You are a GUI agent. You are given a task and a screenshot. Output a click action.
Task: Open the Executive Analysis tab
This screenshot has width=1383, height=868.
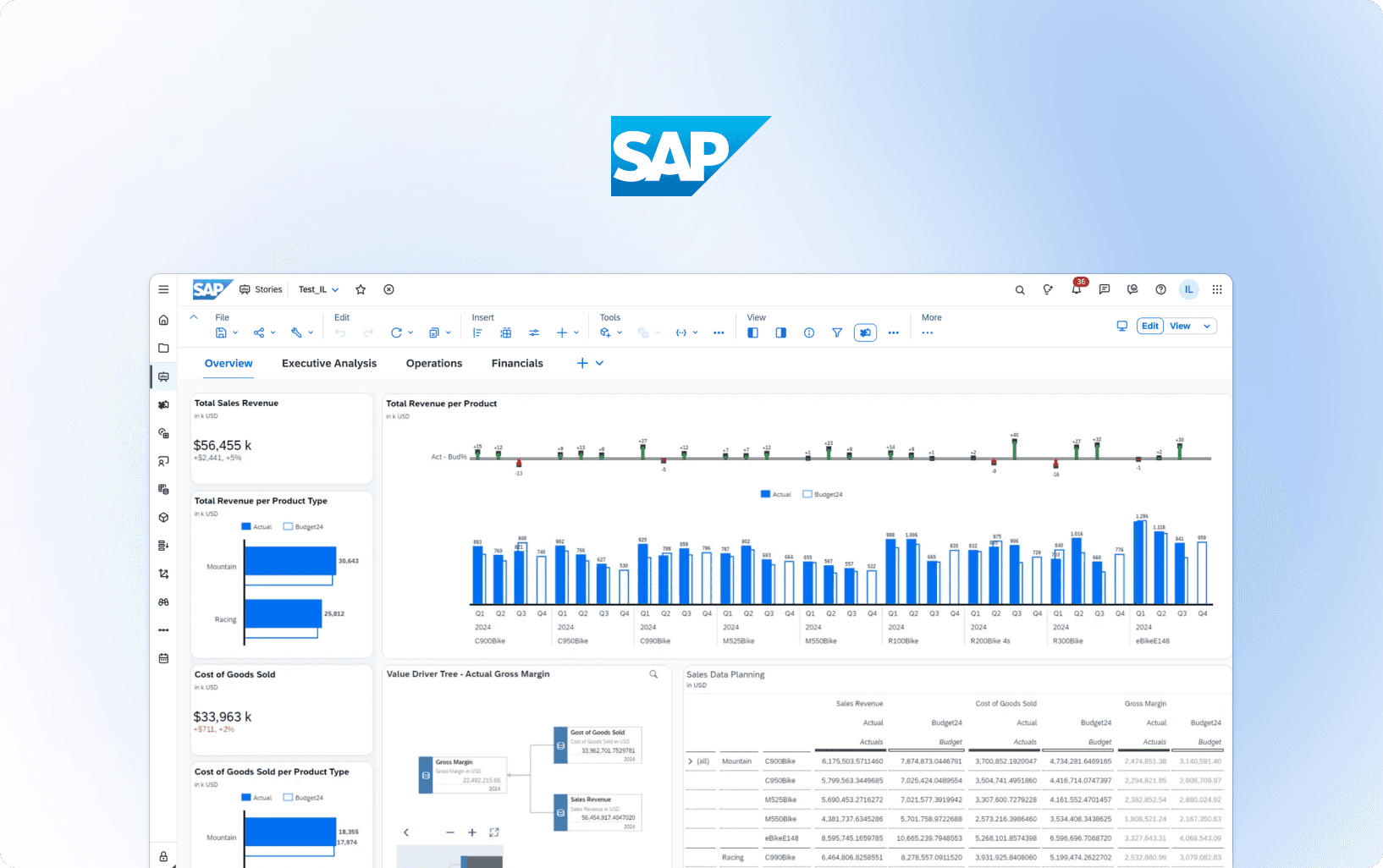tap(329, 363)
